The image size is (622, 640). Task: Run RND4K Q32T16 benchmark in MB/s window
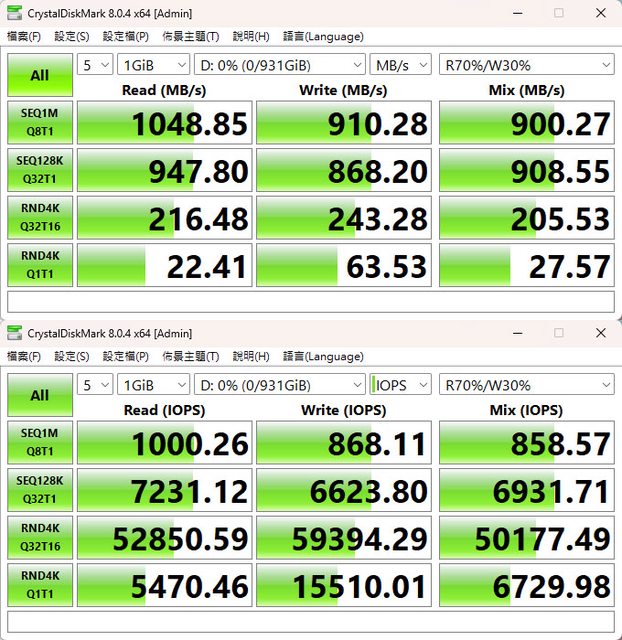(39, 218)
